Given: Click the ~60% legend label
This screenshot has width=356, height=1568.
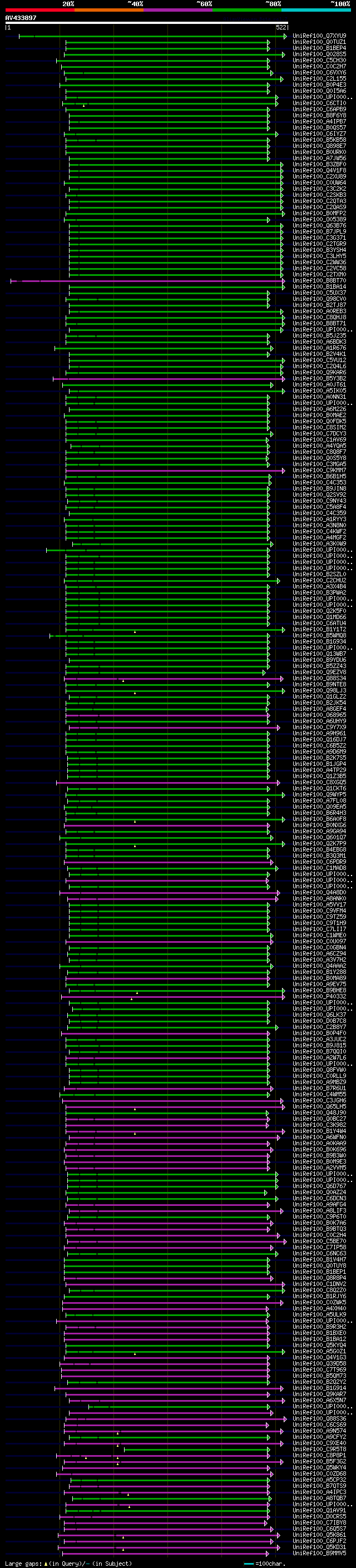Looking at the screenshot, I should point(204,4).
